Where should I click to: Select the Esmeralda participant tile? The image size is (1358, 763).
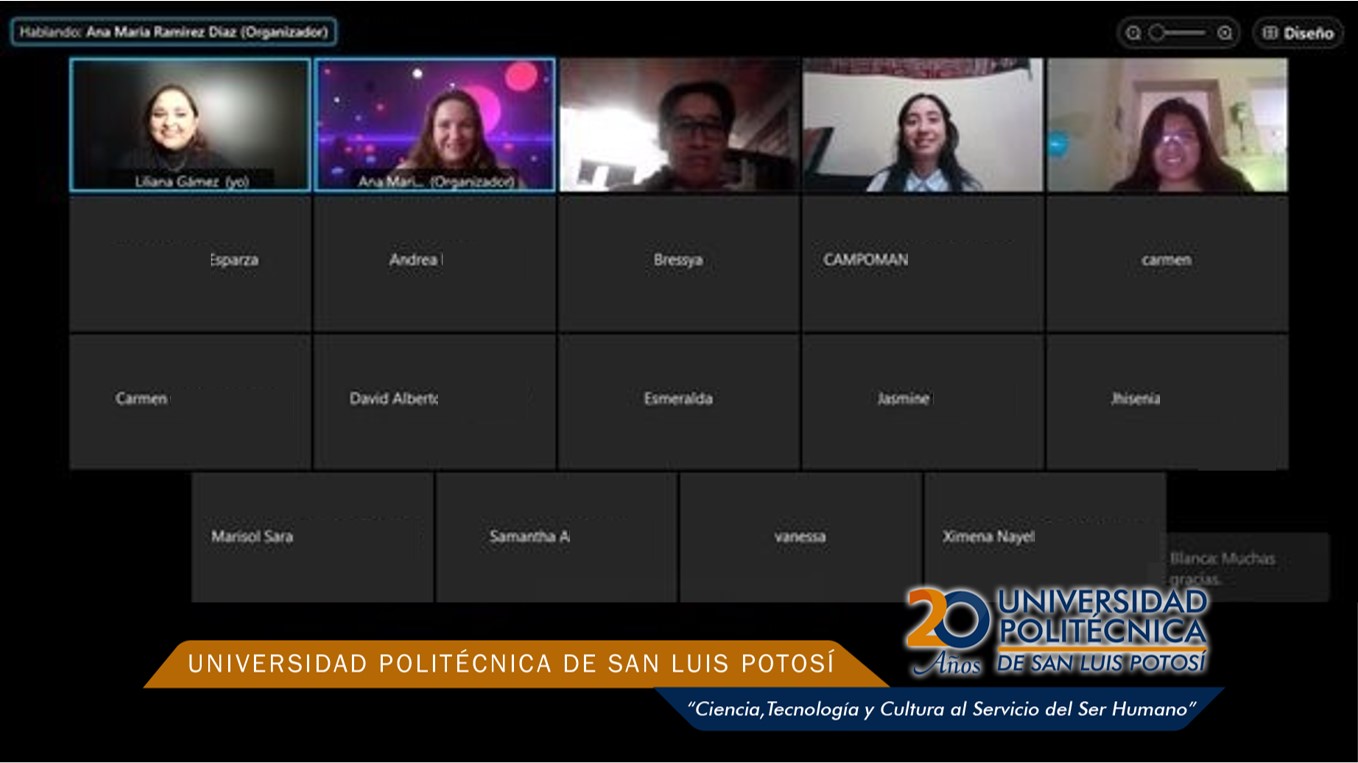pyautogui.click(x=679, y=401)
